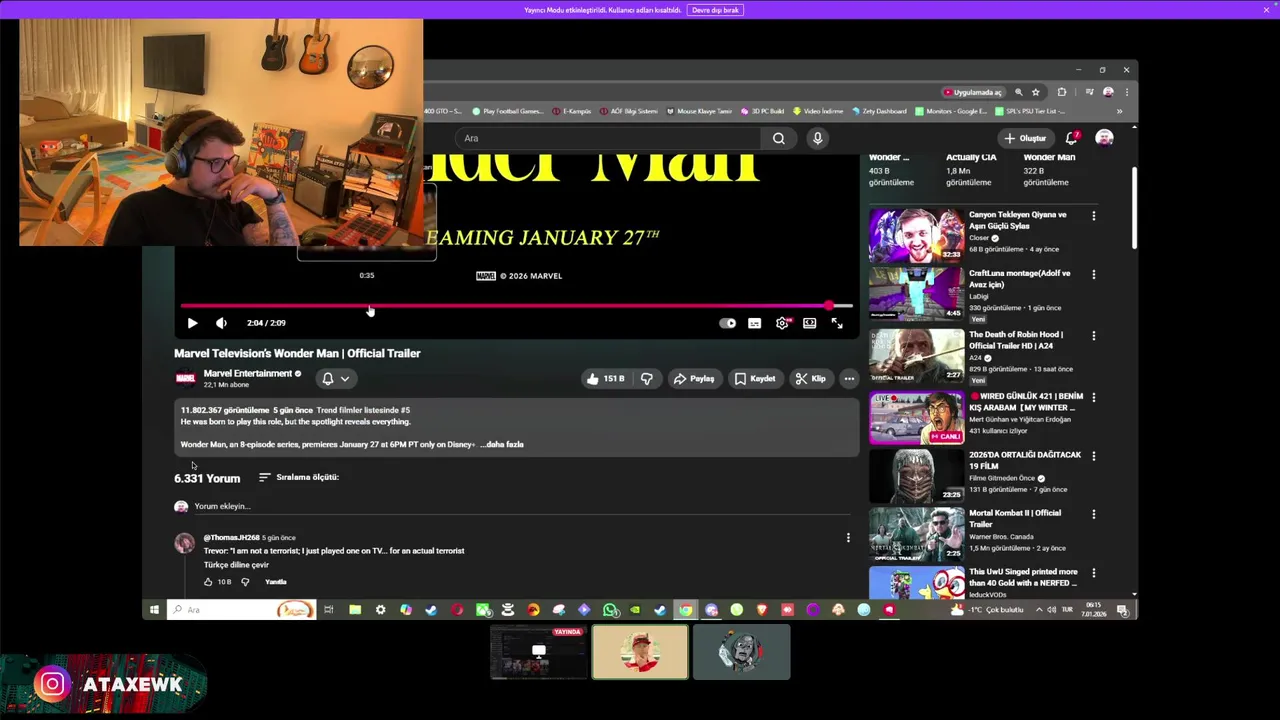The height and width of the screenshot is (720, 1280).
Task: Open File Explorer folder icon in the taskbar
Action: click(x=355, y=610)
